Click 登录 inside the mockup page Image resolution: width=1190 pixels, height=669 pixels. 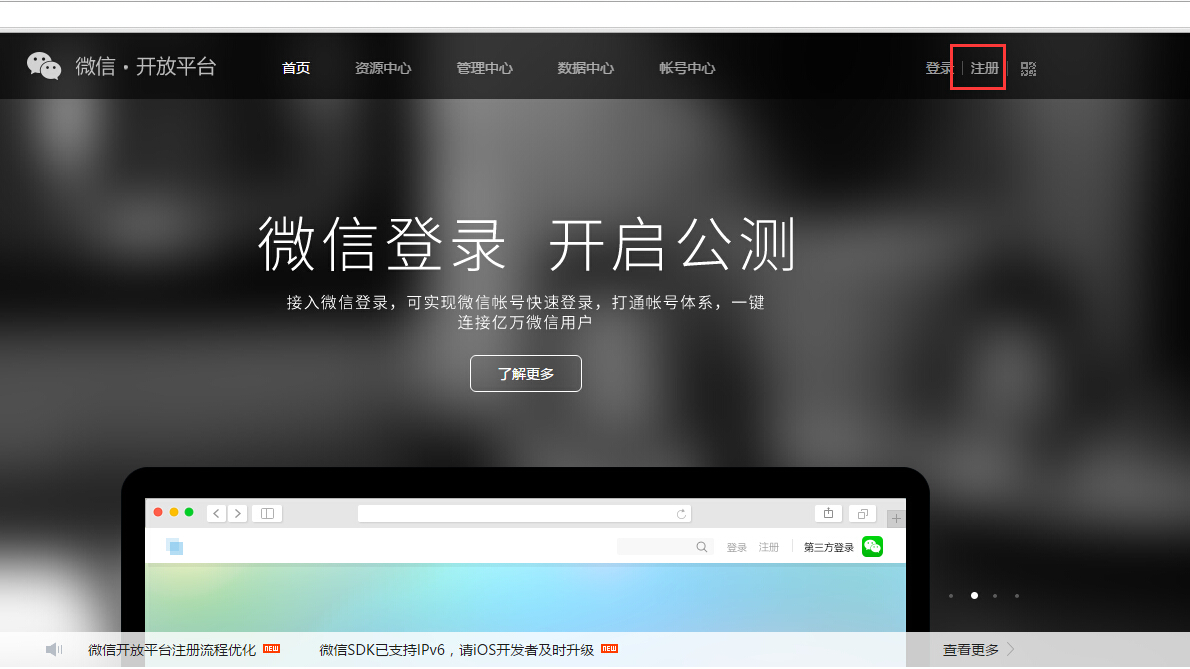(x=737, y=547)
